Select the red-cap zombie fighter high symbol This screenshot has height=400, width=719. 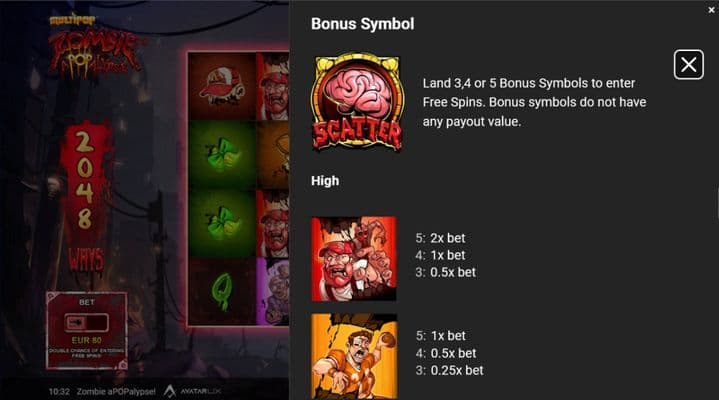click(x=354, y=259)
